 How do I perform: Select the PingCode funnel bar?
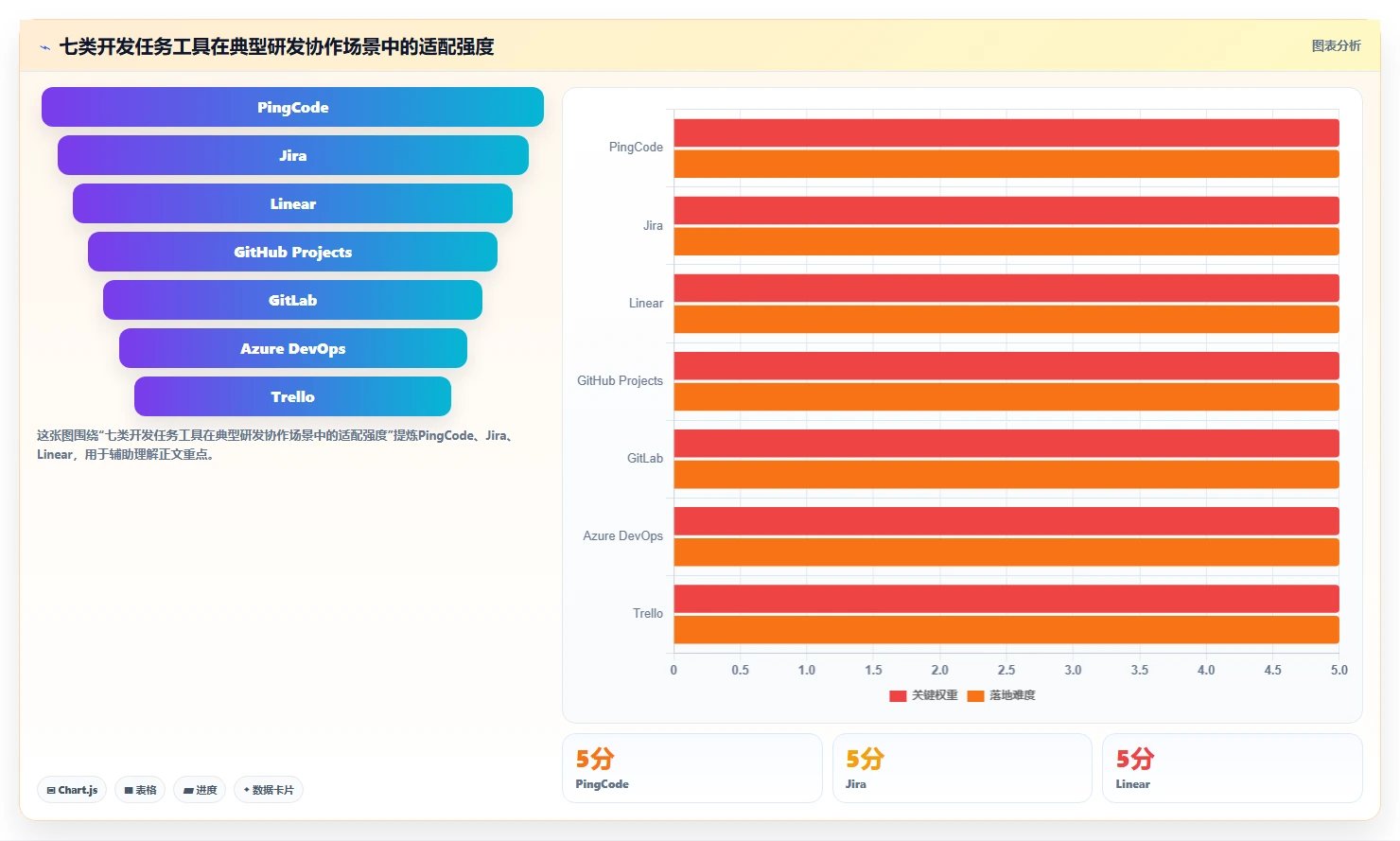coord(292,107)
